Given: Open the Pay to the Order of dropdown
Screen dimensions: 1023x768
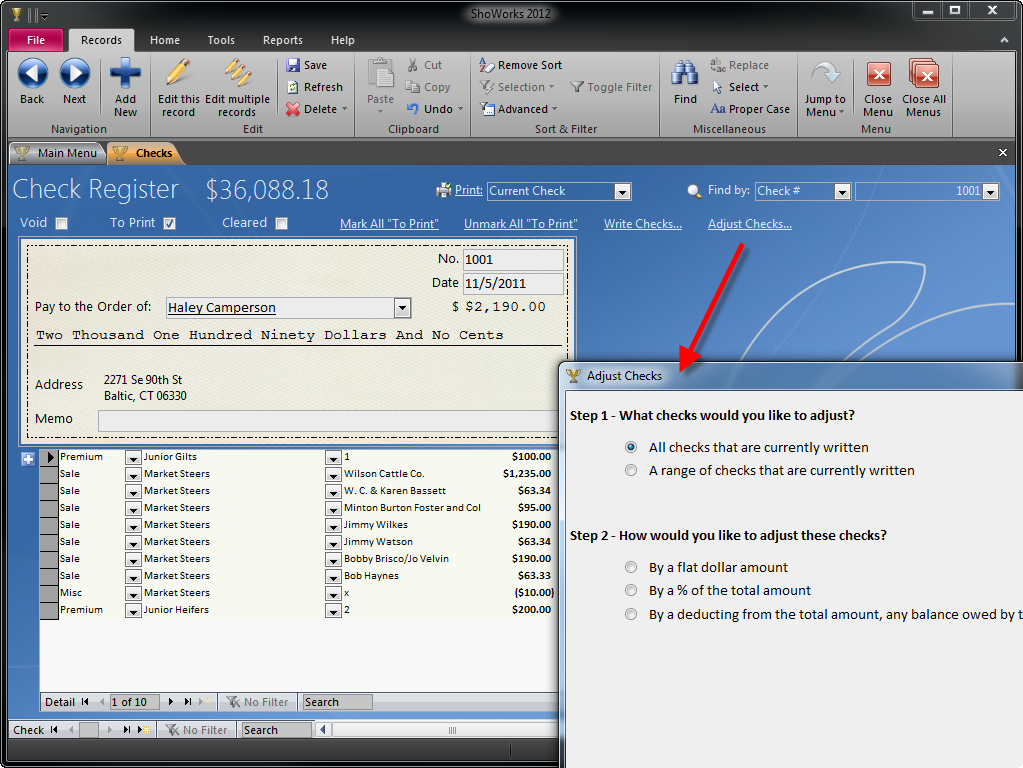Looking at the screenshot, I should point(402,307).
